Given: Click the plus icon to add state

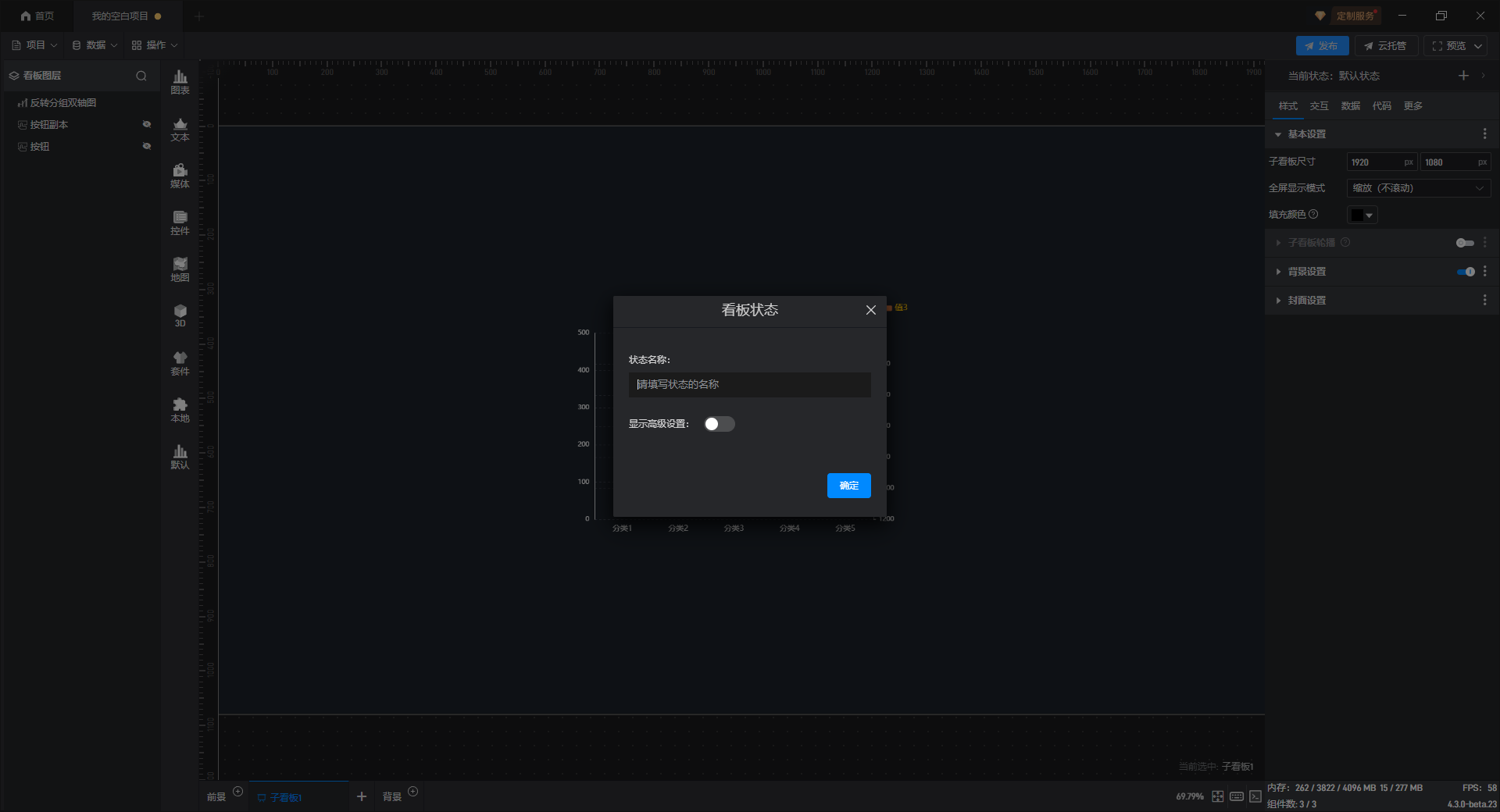Looking at the screenshot, I should (1463, 76).
